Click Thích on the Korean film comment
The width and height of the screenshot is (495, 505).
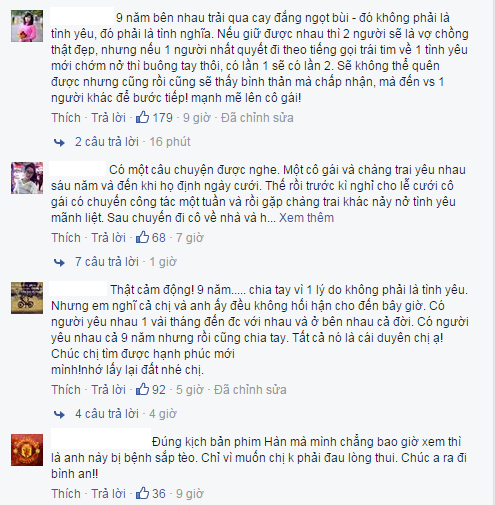[x=66, y=494]
